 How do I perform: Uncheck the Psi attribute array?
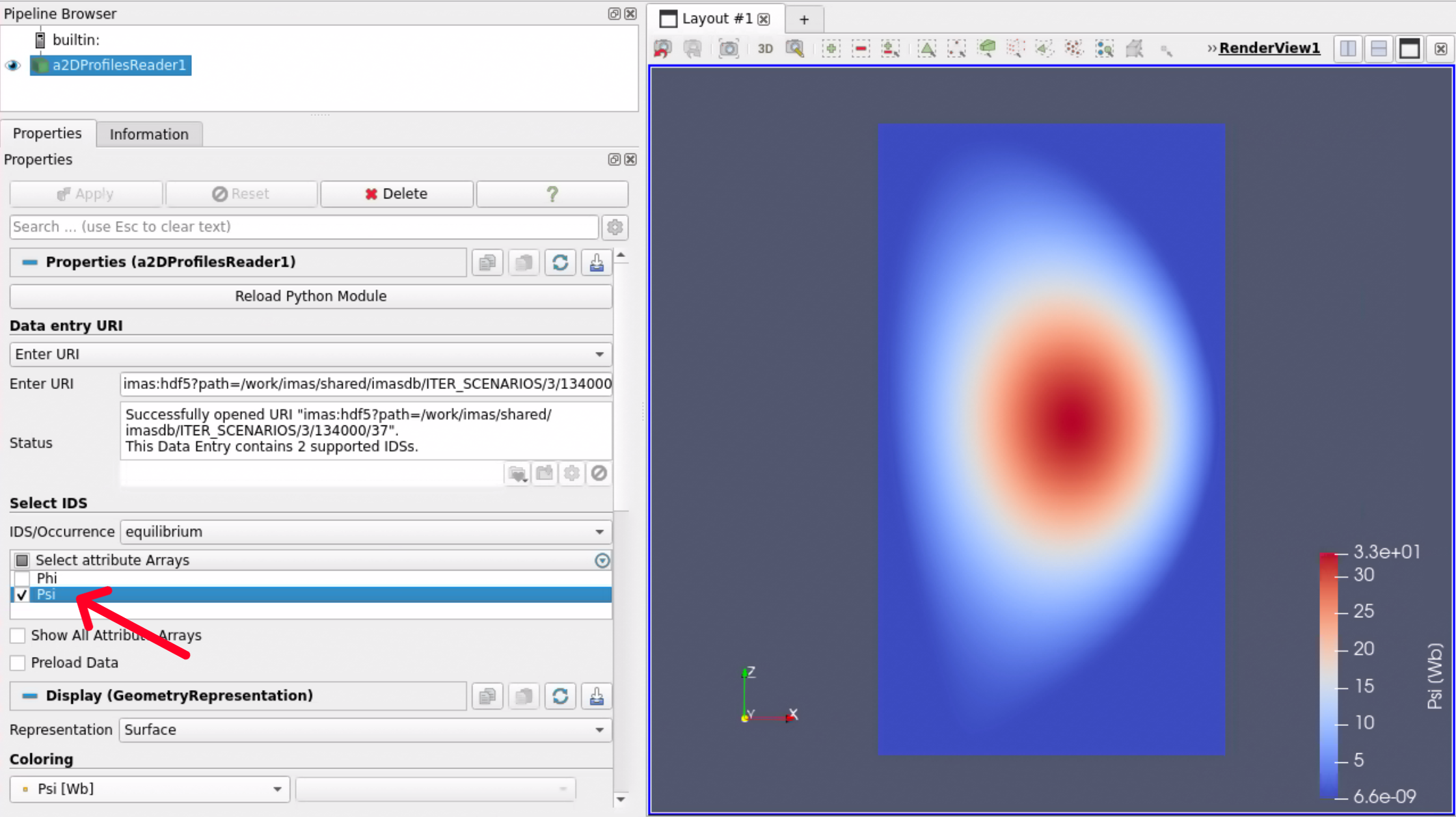pyautogui.click(x=22, y=595)
